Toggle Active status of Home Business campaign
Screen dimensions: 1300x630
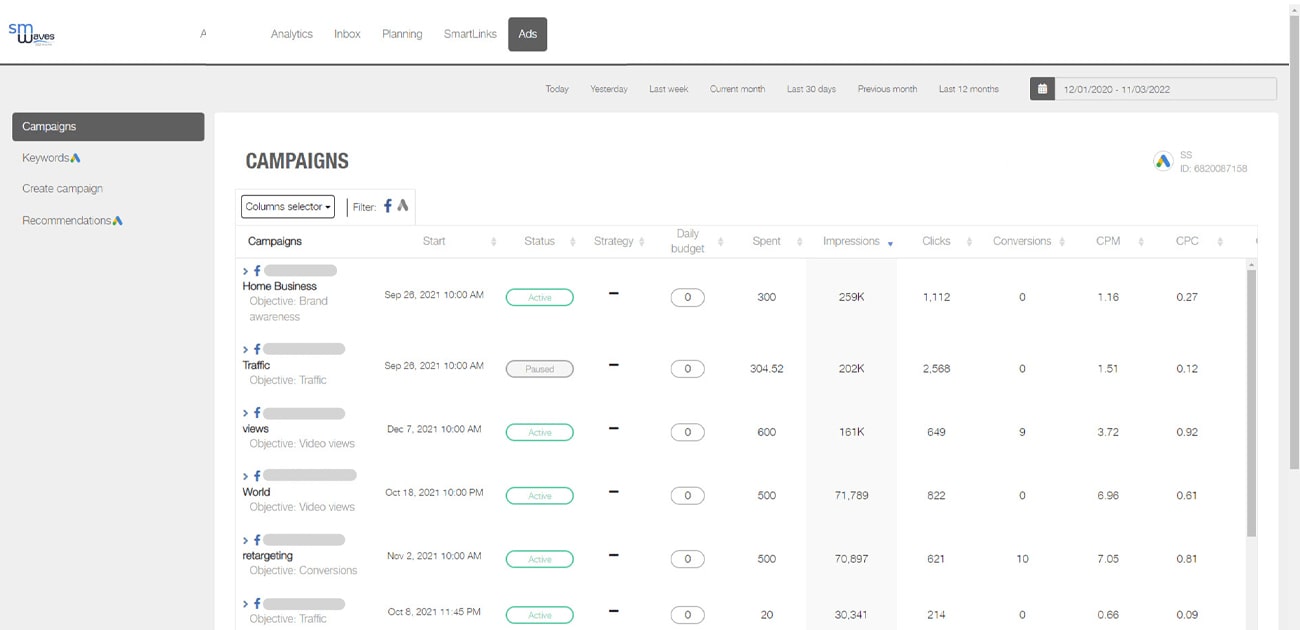tap(539, 297)
